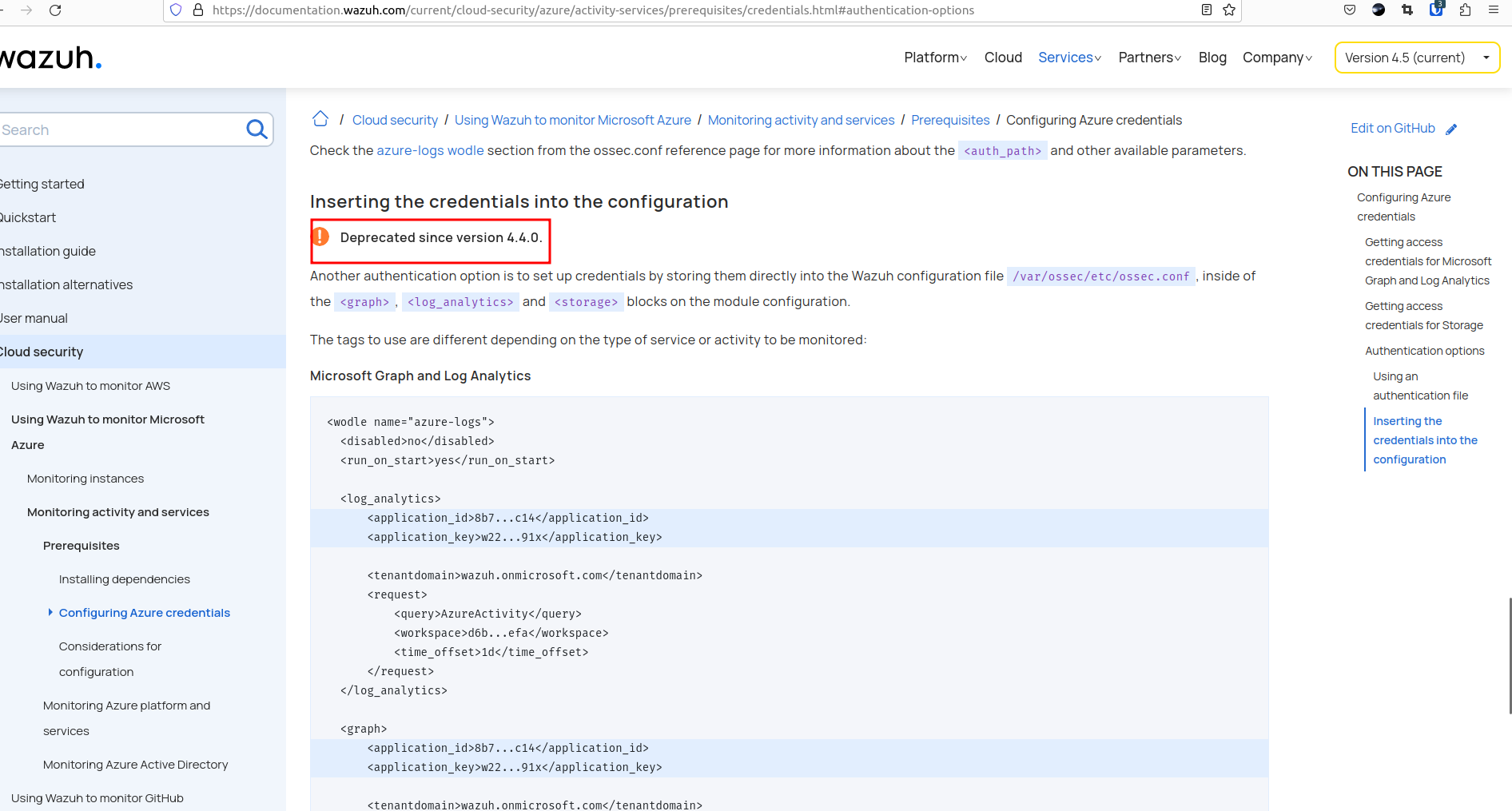Click the search magnifier icon in the sidebar
The image size is (1512, 811).
point(256,129)
